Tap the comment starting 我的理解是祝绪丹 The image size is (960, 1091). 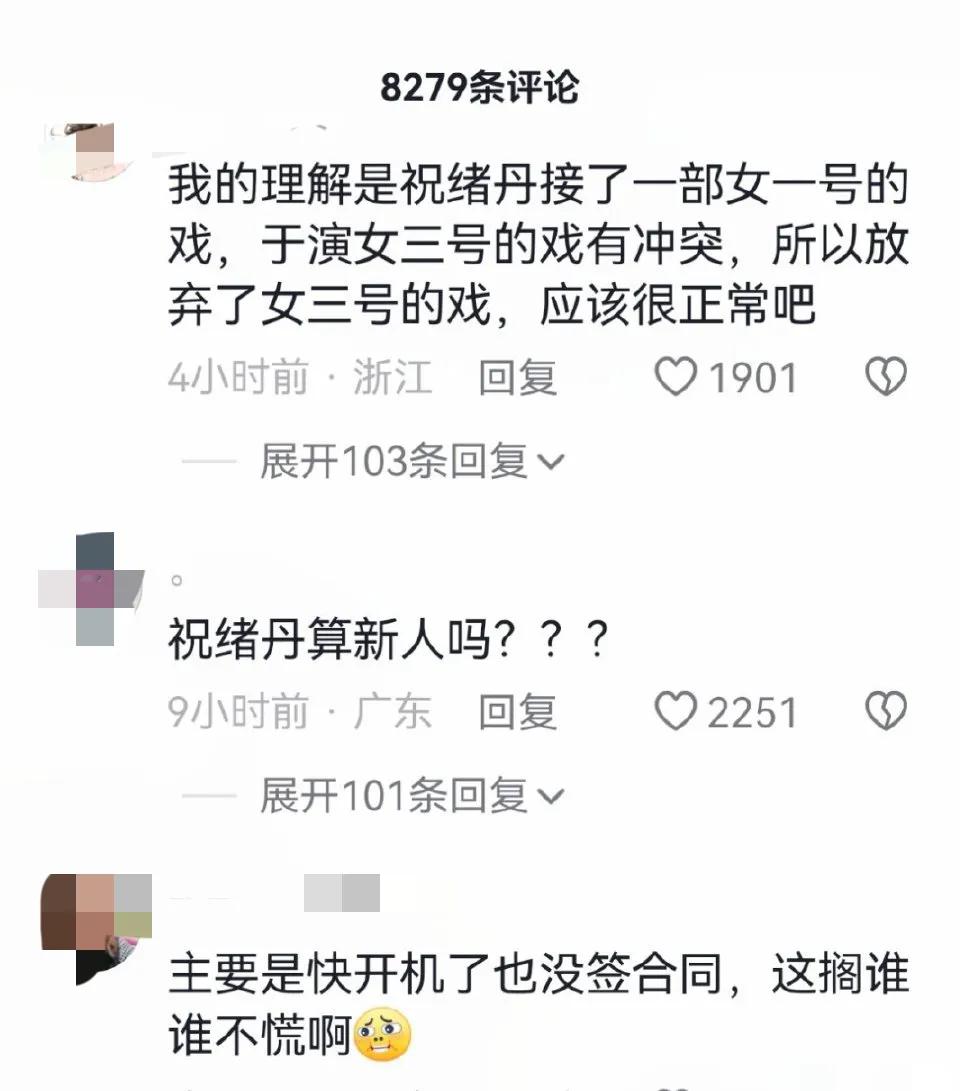click(x=538, y=246)
